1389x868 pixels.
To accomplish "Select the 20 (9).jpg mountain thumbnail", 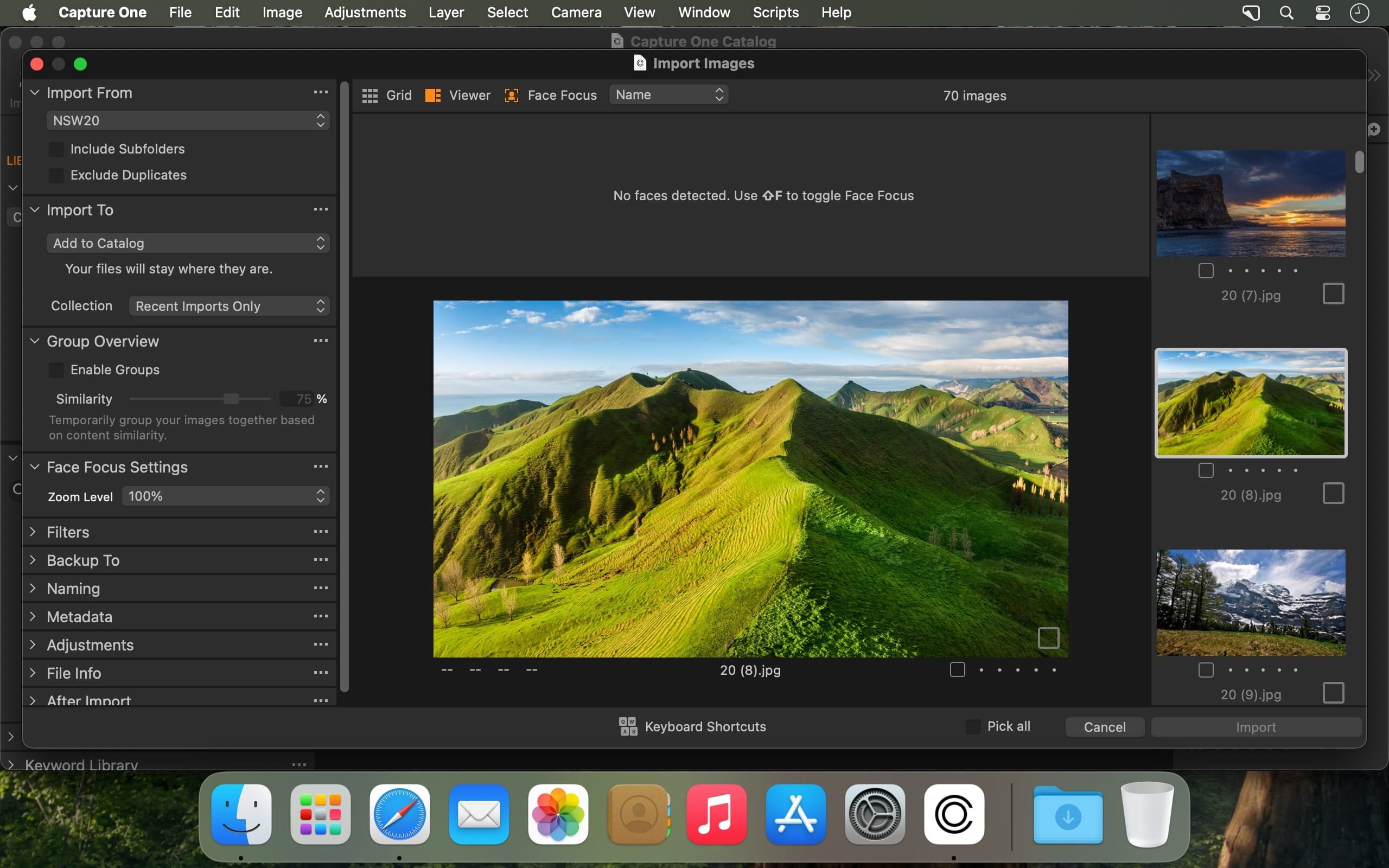I will (1250, 602).
